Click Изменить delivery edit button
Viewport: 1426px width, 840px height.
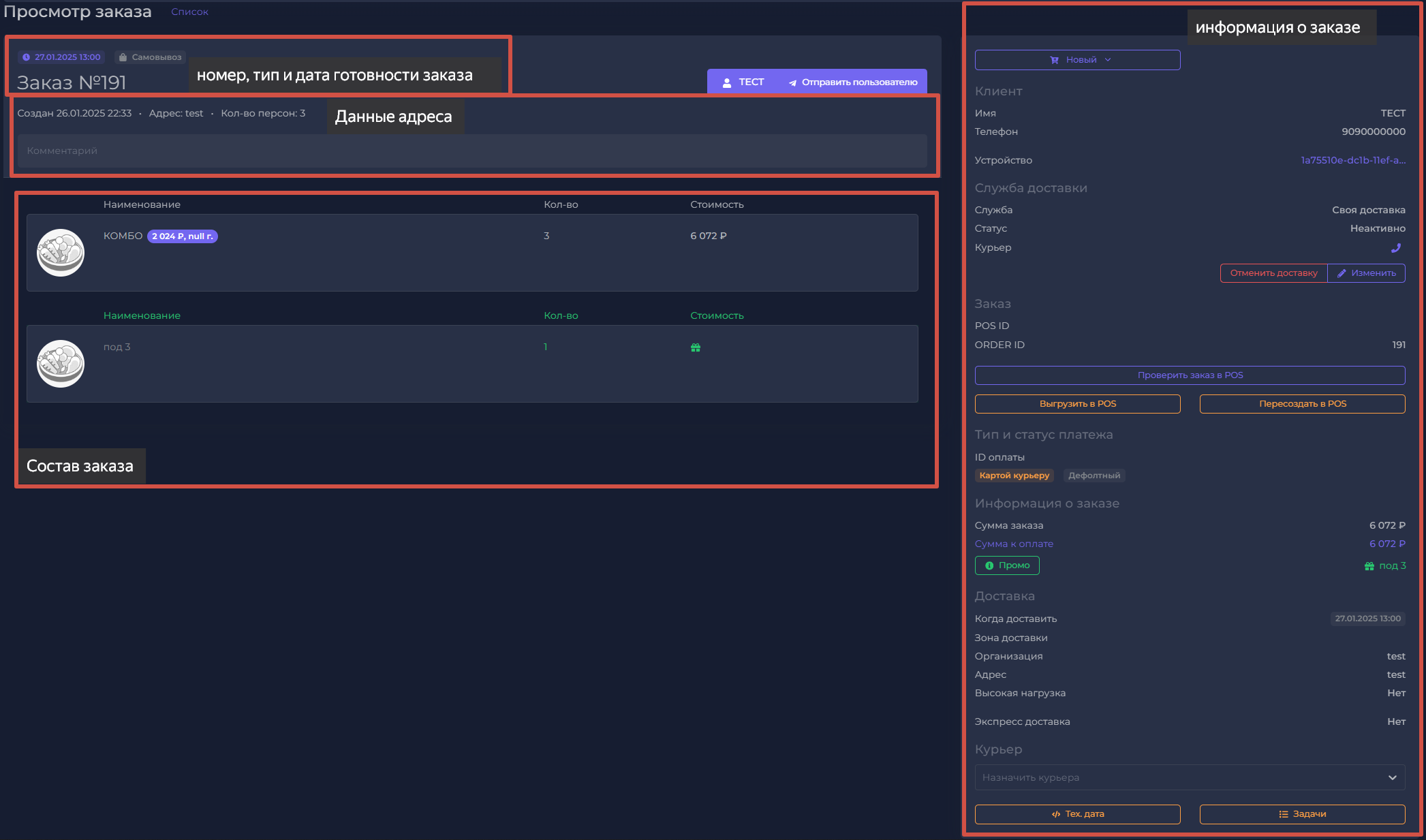click(x=1366, y=273)
